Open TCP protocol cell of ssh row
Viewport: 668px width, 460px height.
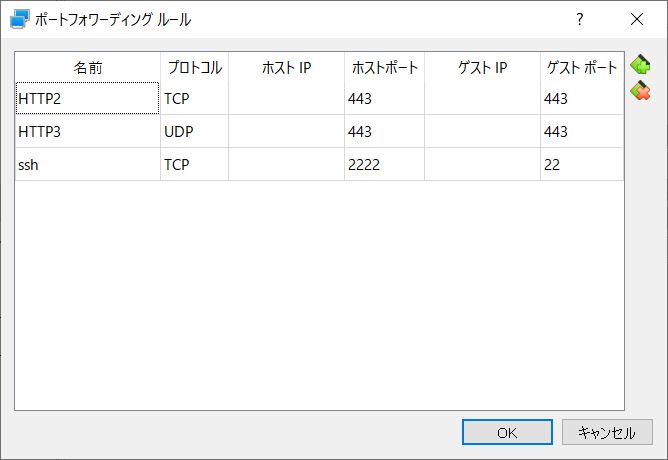pyautogui.click(x=194, y=164)
